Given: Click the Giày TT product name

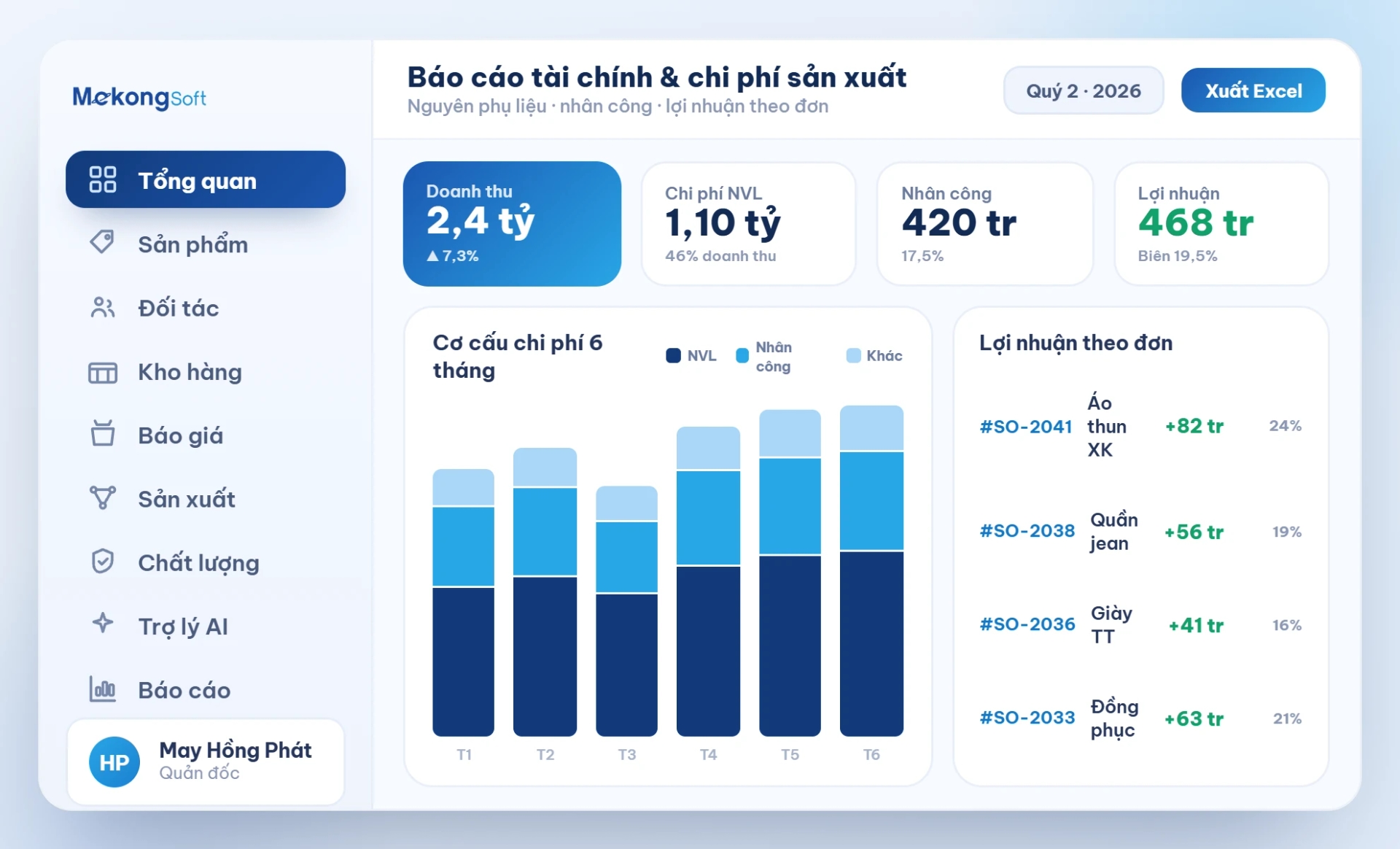Looking at the screenshot, I should pos(1111,624).
